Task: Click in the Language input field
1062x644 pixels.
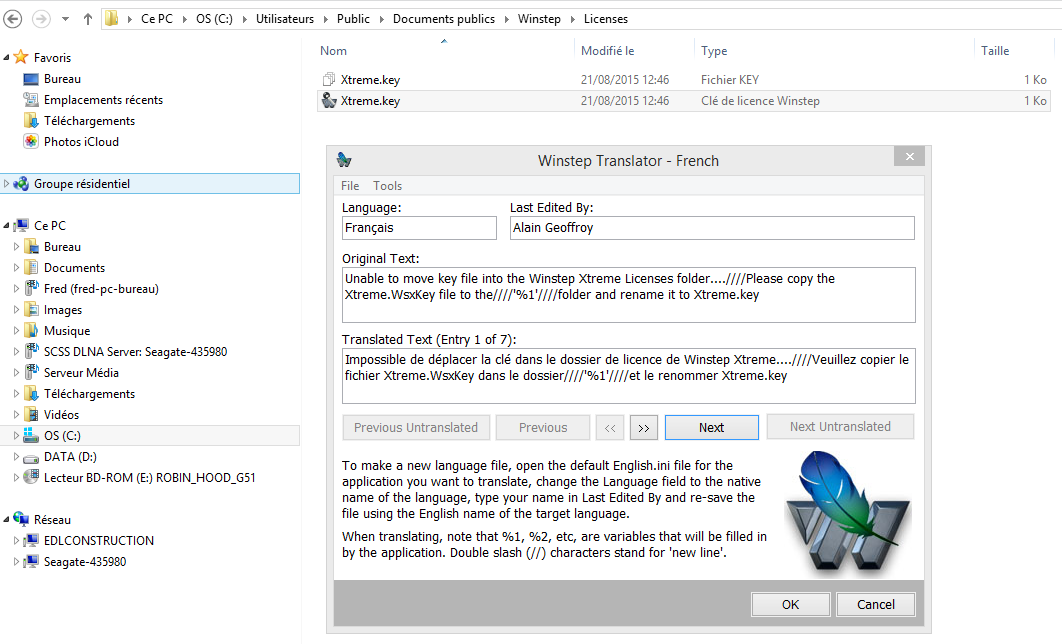Action: [418, 228]
